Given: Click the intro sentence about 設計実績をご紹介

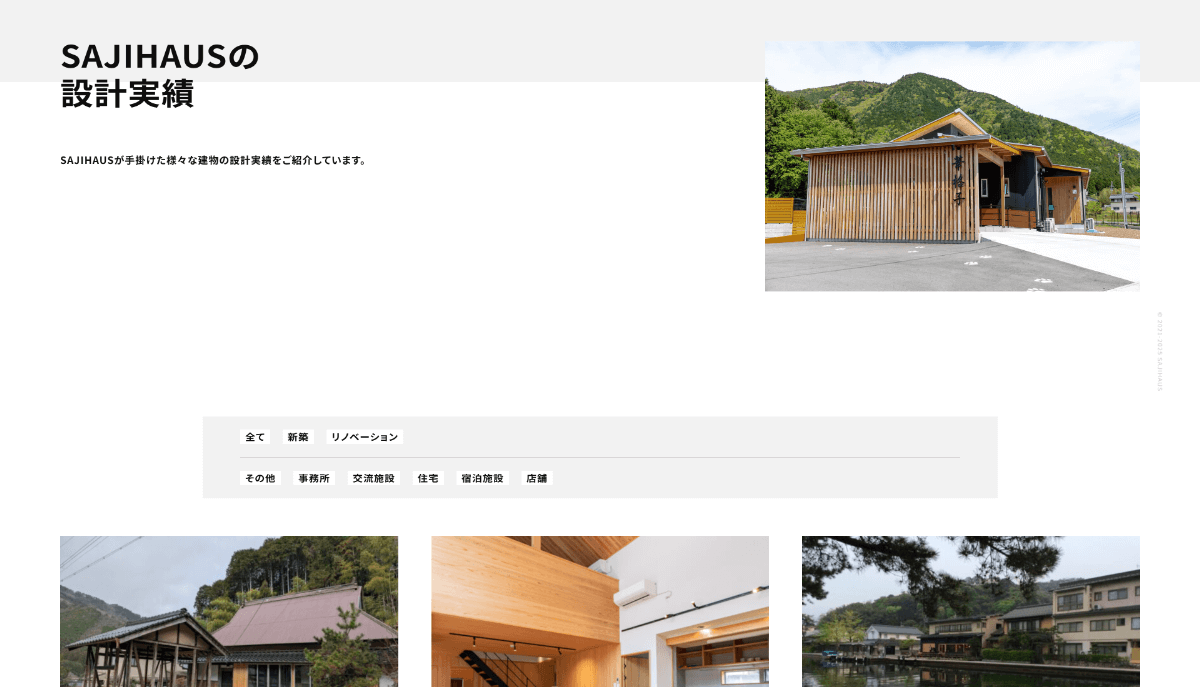Looking at the screenshot, I should (213, 160).
